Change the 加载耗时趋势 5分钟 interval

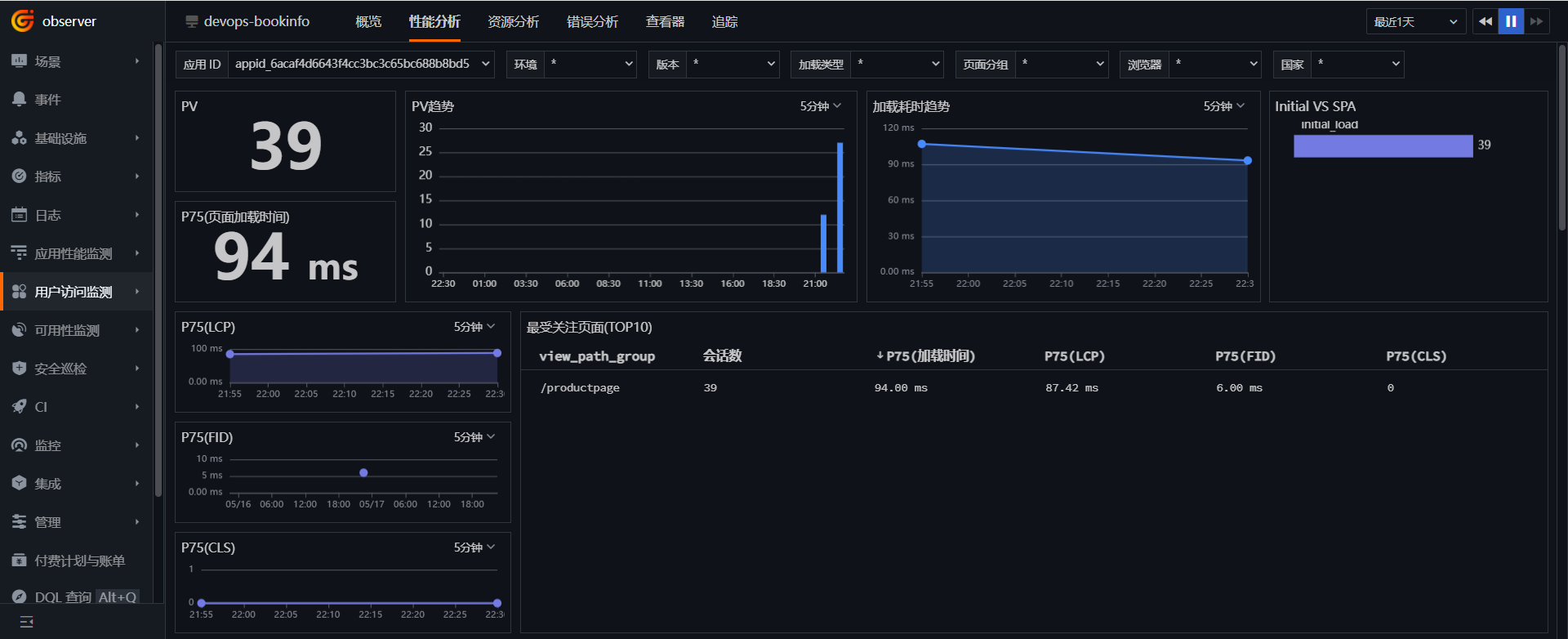[x=1224, y=106]
